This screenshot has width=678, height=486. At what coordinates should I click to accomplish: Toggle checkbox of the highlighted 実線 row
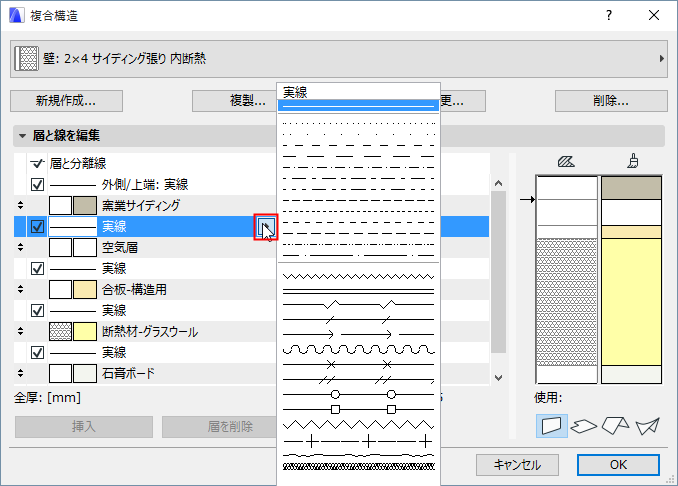tap(38, 227)
